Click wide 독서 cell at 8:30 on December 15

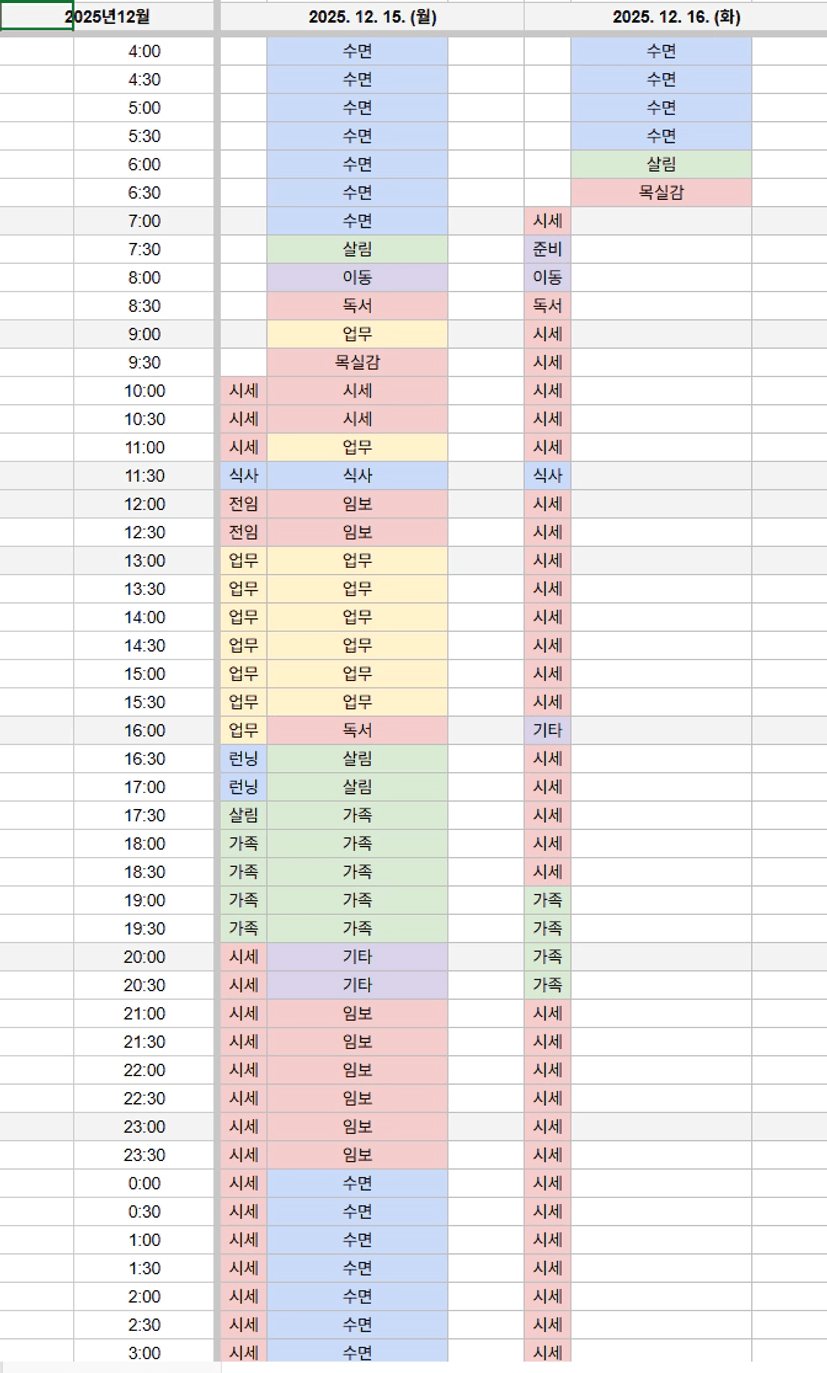point(357,306)
